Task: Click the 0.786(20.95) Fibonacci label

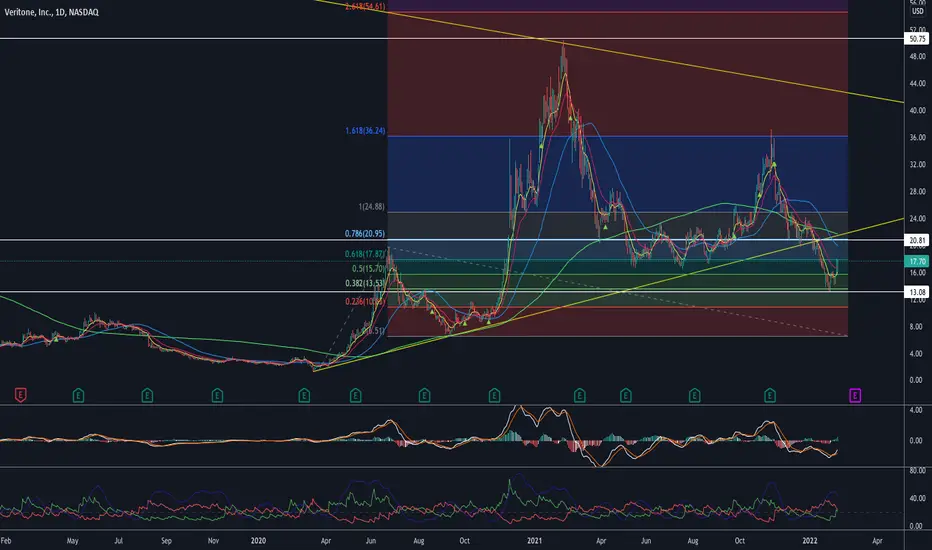Action: [x=365, y=234]
